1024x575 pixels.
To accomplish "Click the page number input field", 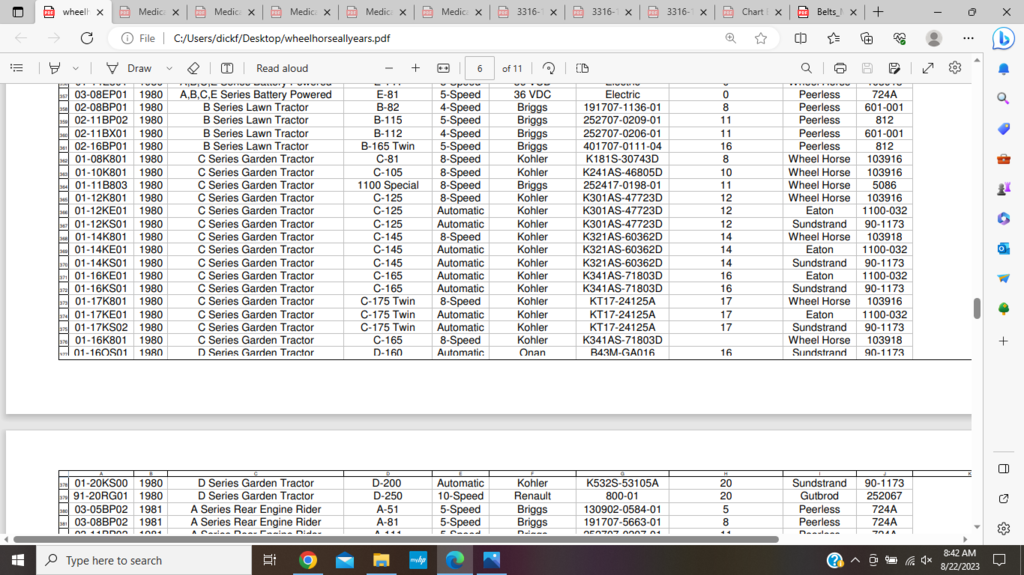I will click(x=480, y=68).
